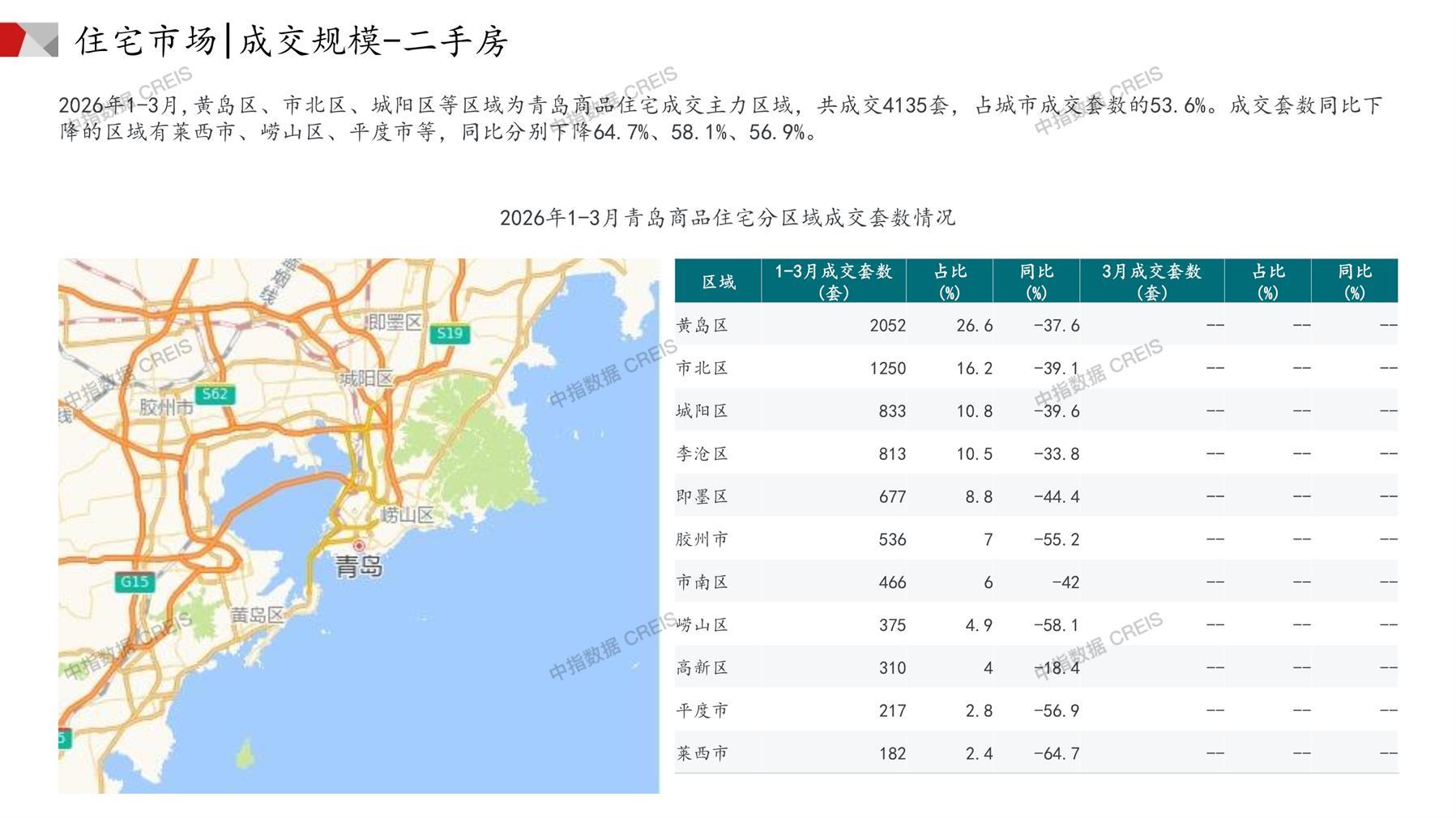Click the red logo icon beside the title
This screenshot has height=818, width=1456.
(24, 40)
